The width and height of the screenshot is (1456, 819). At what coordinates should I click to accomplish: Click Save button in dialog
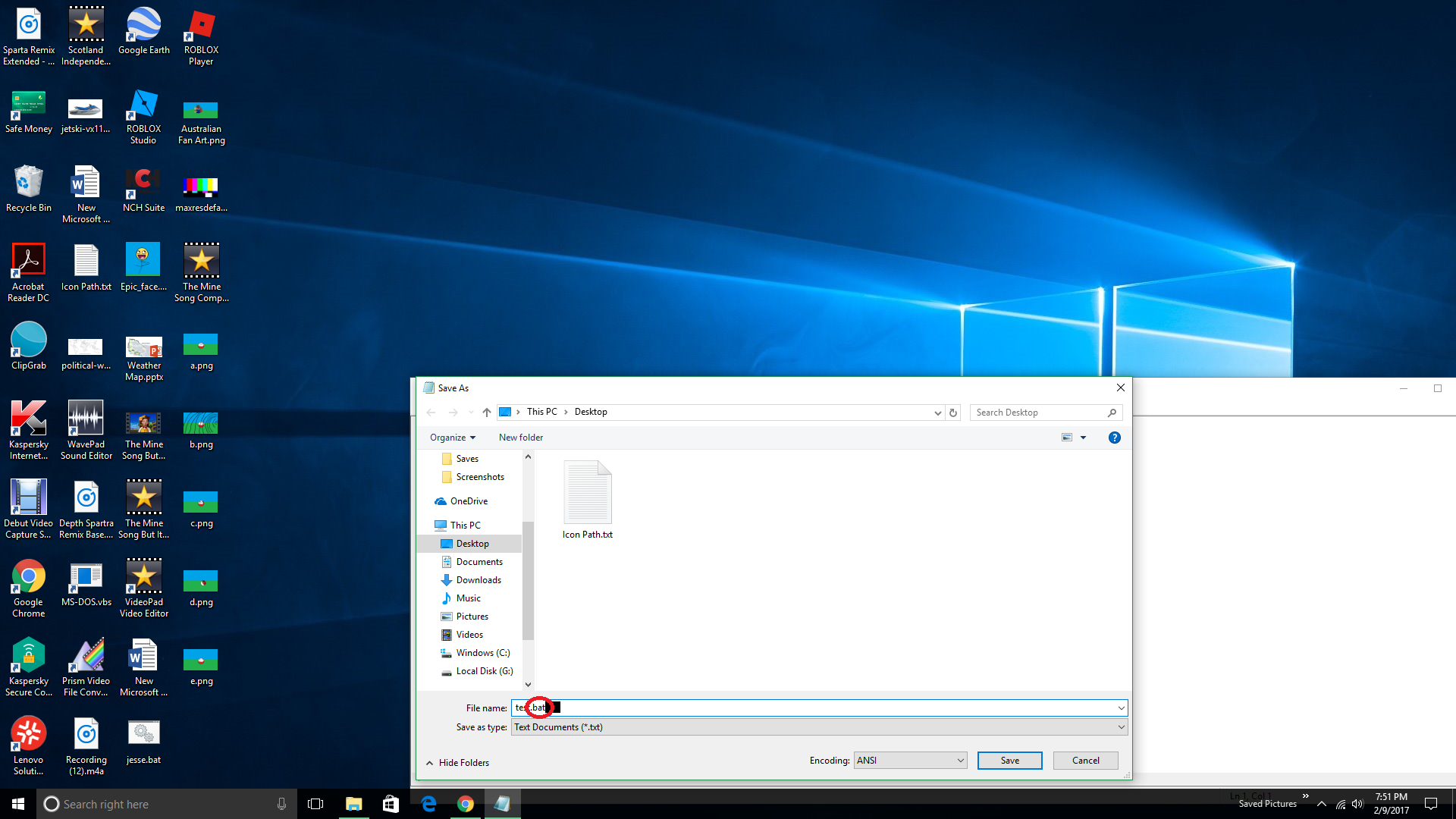click(1009, 761)
